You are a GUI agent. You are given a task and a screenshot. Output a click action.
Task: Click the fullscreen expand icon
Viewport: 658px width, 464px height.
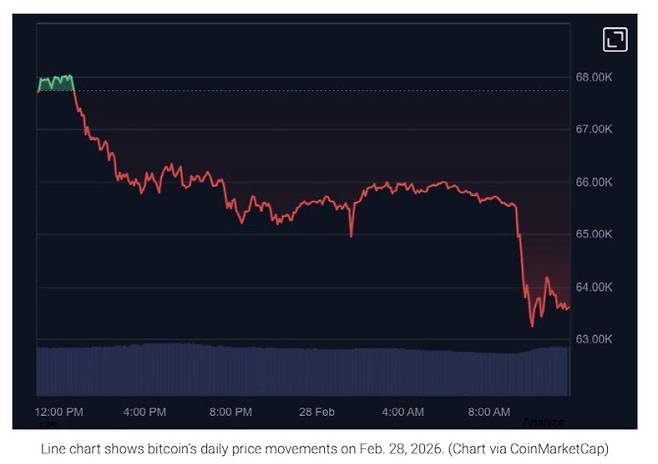click(615, 39)
